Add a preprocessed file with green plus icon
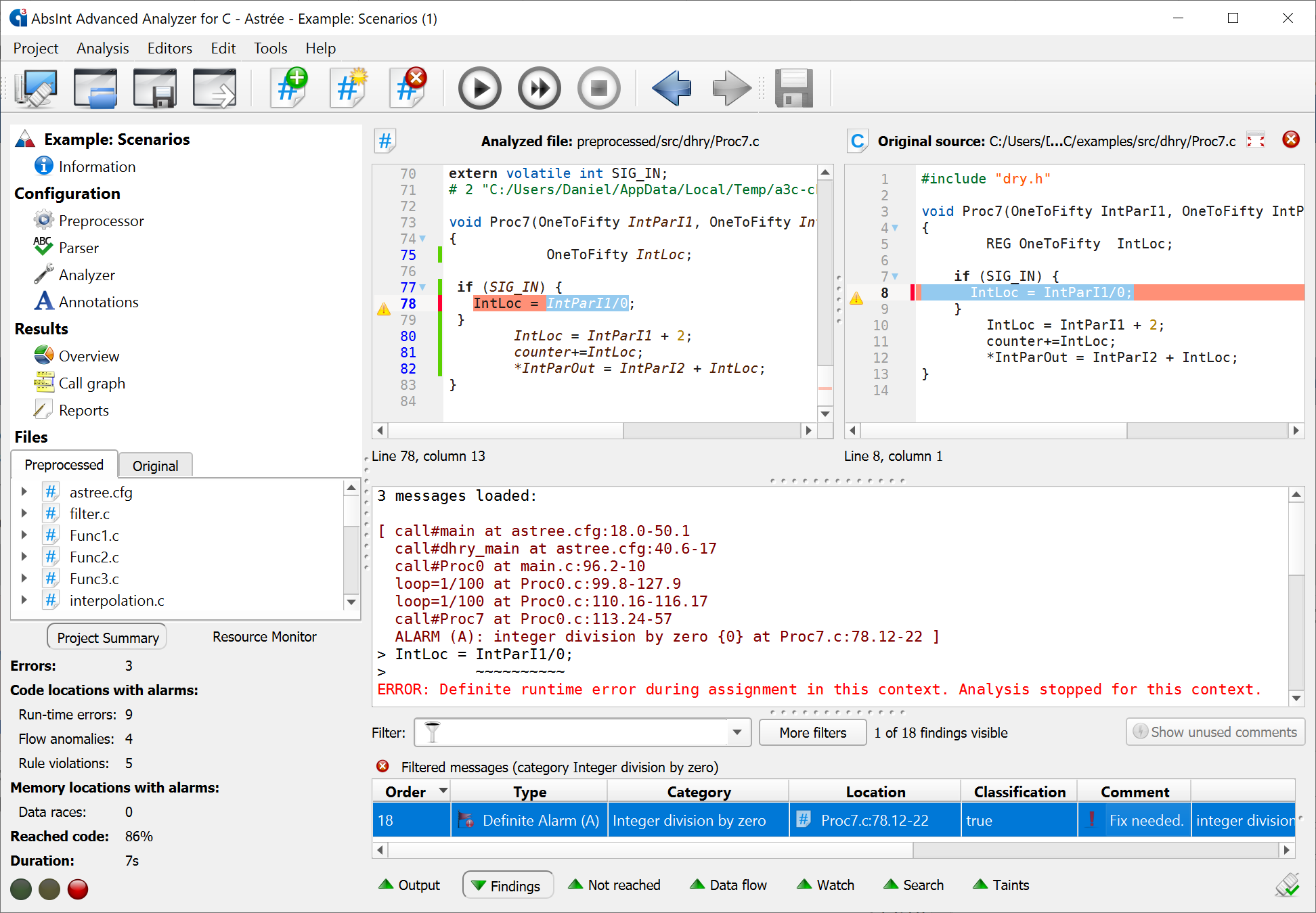The width and height of the screenshot is (1316, 913). point(289,88)
